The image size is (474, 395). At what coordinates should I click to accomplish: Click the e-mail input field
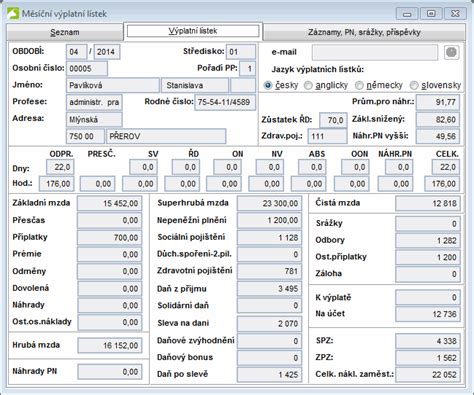click(x=375, y=52)
